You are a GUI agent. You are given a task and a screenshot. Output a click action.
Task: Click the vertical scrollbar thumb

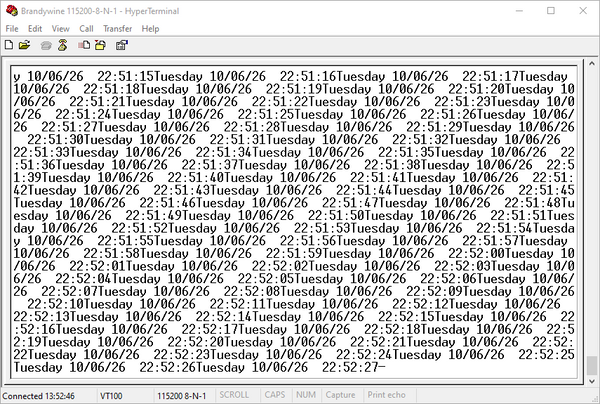(x=592, y=365)
